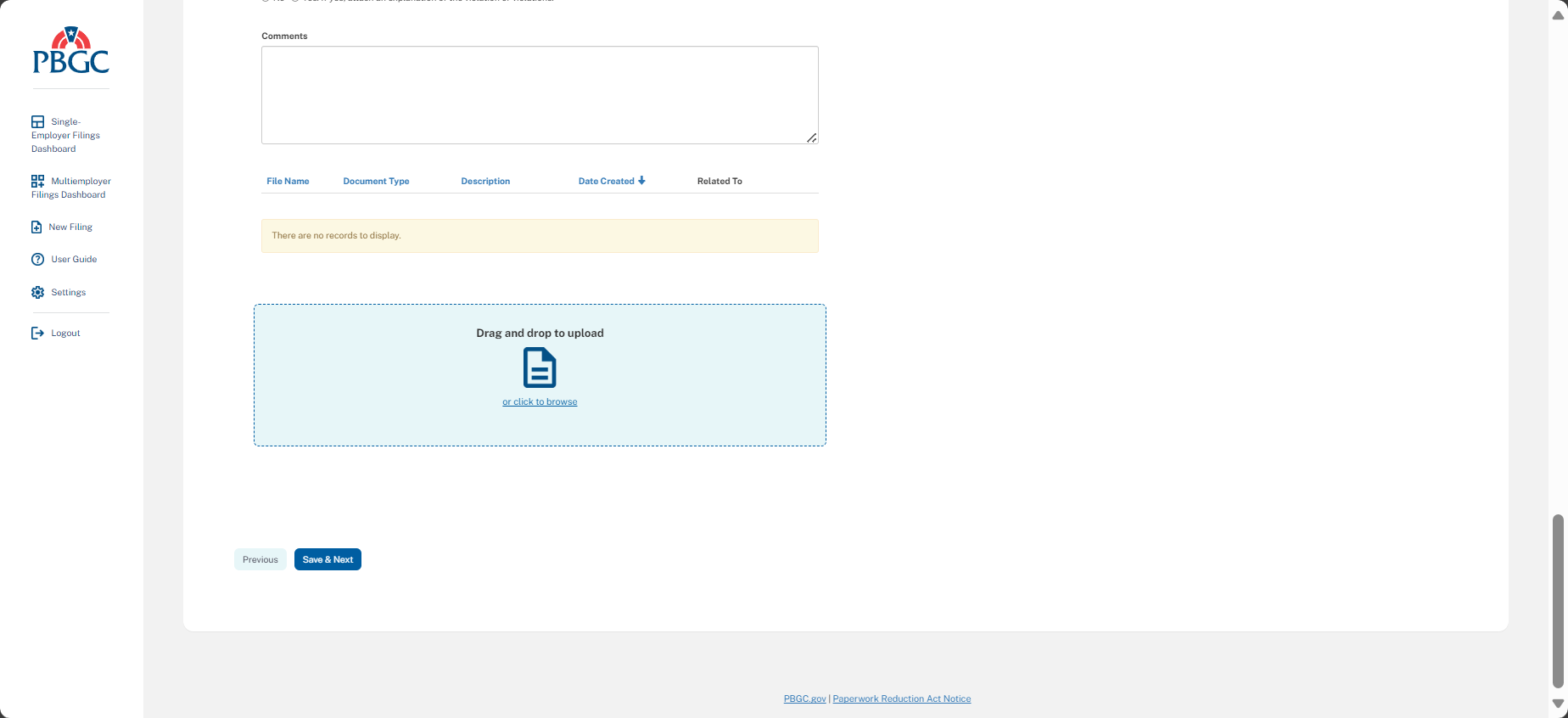The image size is (1568, 718).
Task: Focus the Comments text area
Action: pos(540,95)
